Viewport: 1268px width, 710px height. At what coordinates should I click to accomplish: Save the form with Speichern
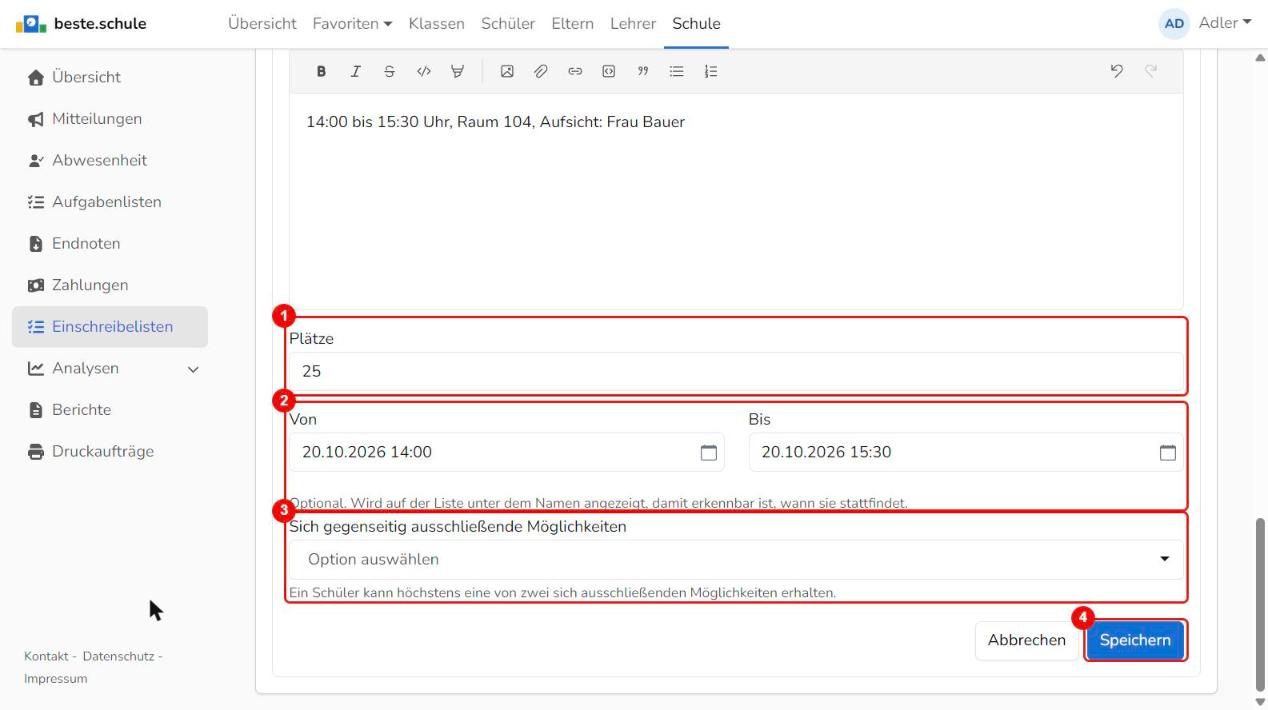[1135, 640]
